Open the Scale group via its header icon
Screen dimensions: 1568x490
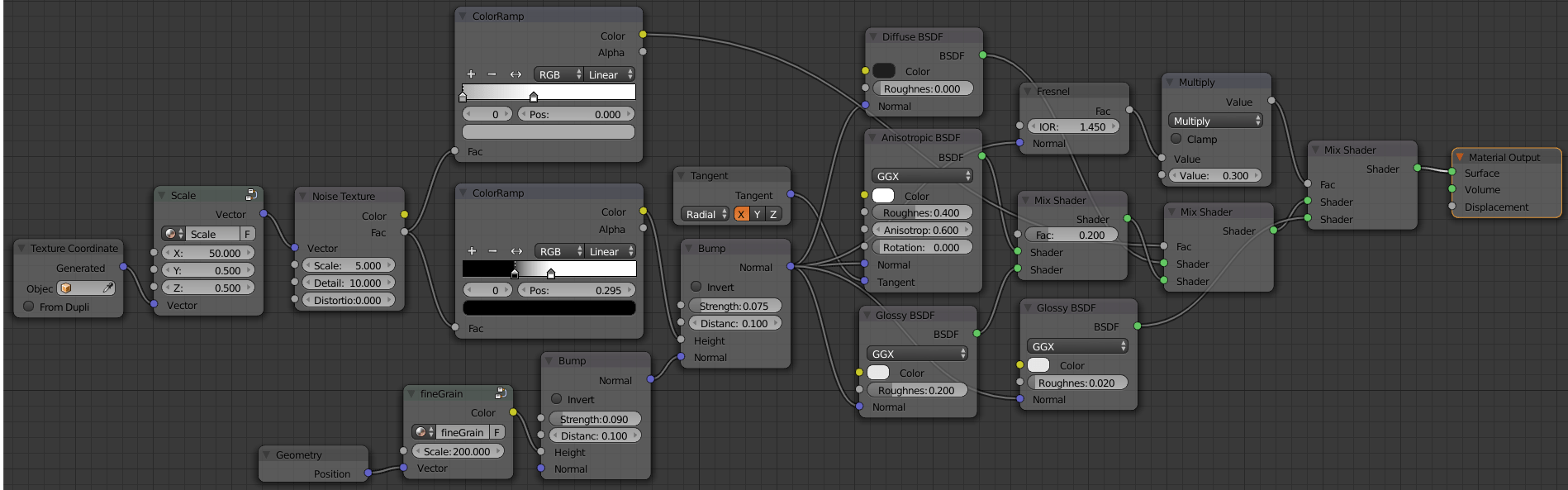pos(251,195)
